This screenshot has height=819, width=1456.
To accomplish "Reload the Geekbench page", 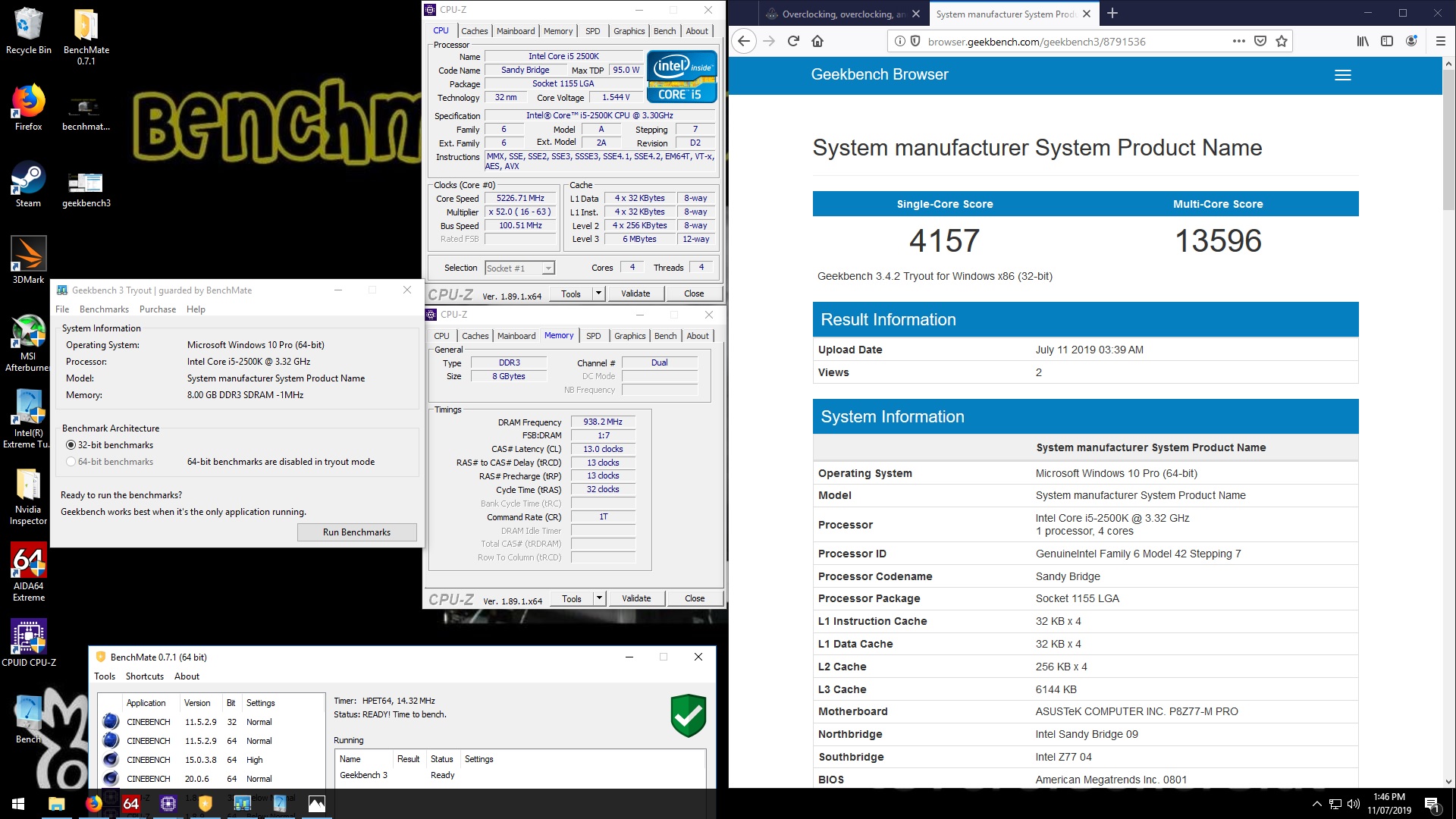I will [793, 41].
